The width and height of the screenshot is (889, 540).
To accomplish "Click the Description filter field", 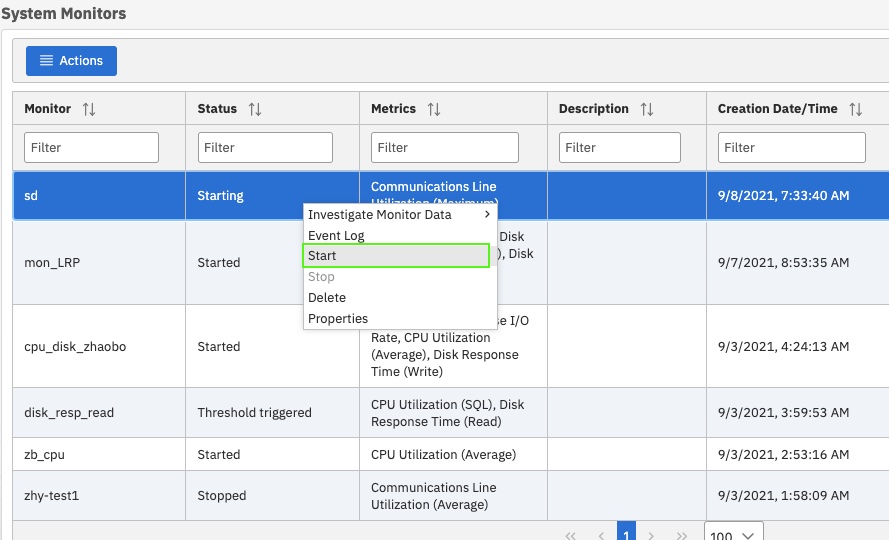I will [620, 147].
